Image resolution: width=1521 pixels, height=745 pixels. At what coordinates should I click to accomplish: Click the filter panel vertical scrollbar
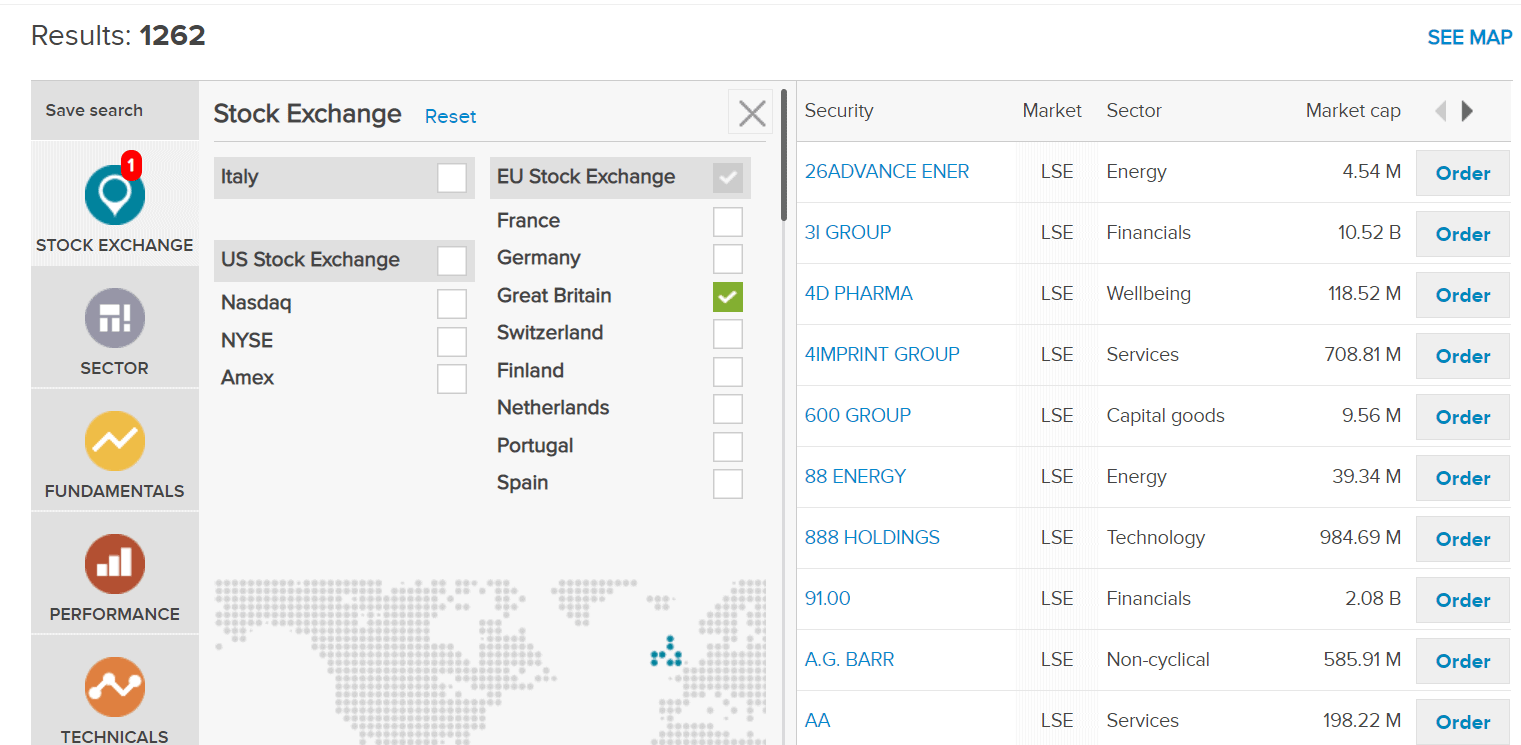tap(784, 155)
